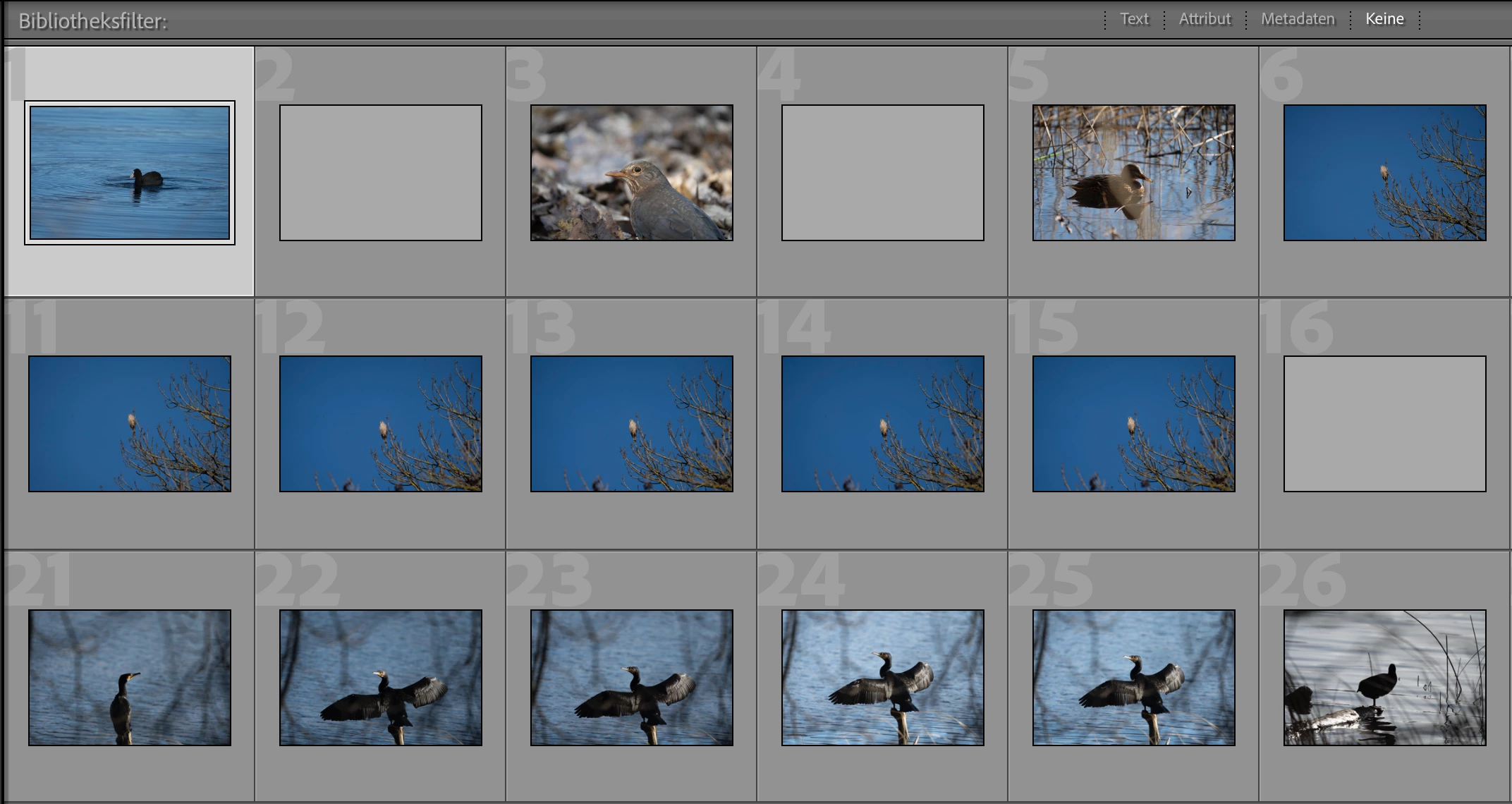Select the photo in cell 14
Screen dimensions: 1512x804
[883, 424]
